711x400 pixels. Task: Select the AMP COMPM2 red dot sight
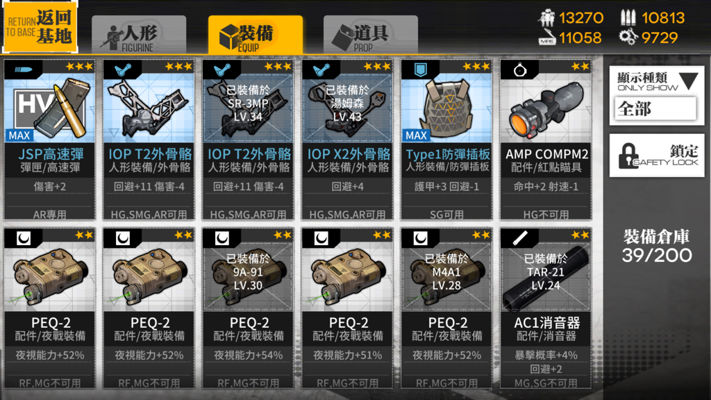(546, 140)
